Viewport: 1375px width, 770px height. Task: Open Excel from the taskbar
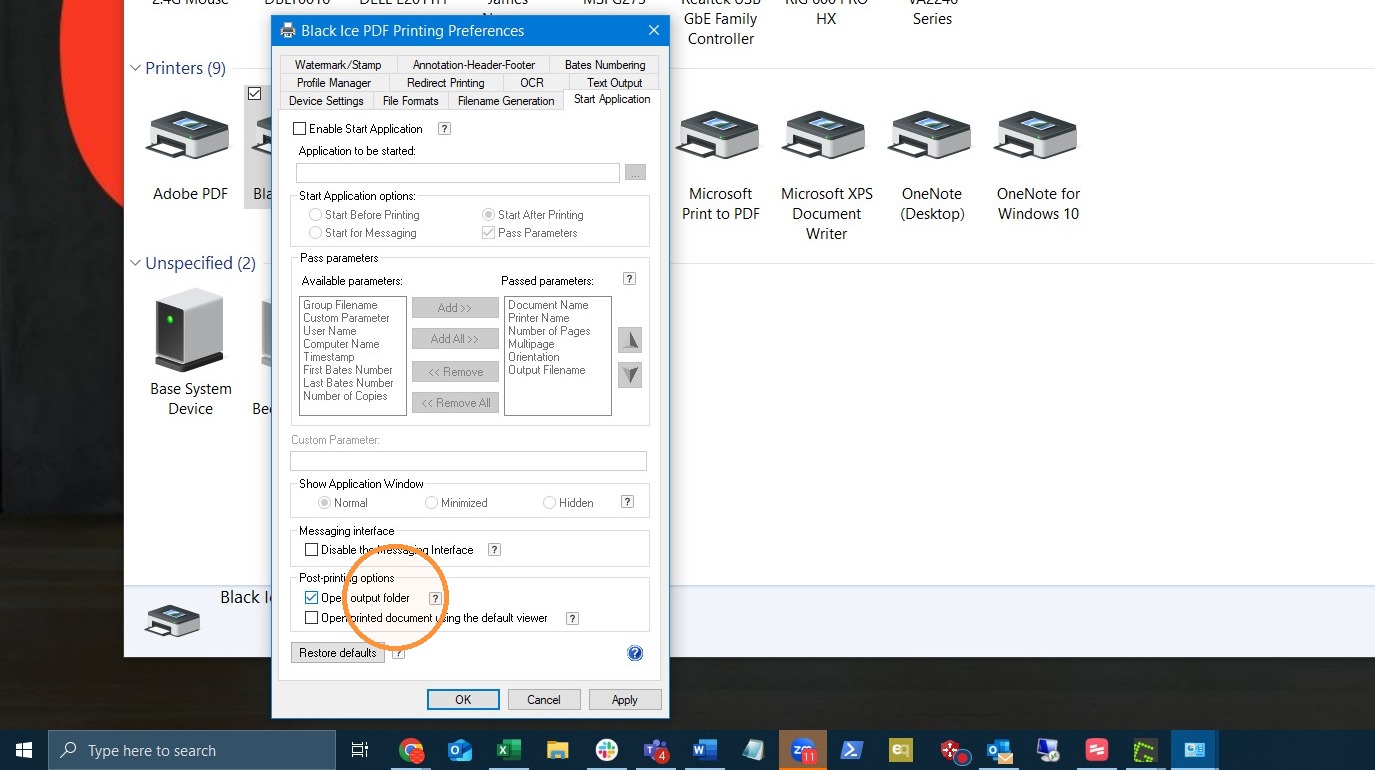(x=509, y=750)
